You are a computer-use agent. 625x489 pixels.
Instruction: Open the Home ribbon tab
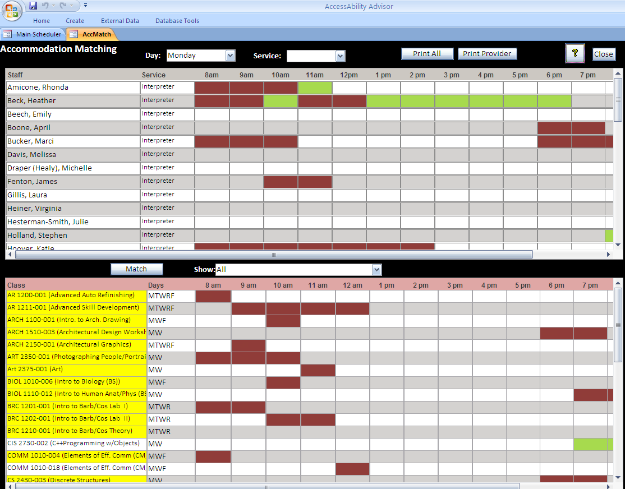[41, 20]
